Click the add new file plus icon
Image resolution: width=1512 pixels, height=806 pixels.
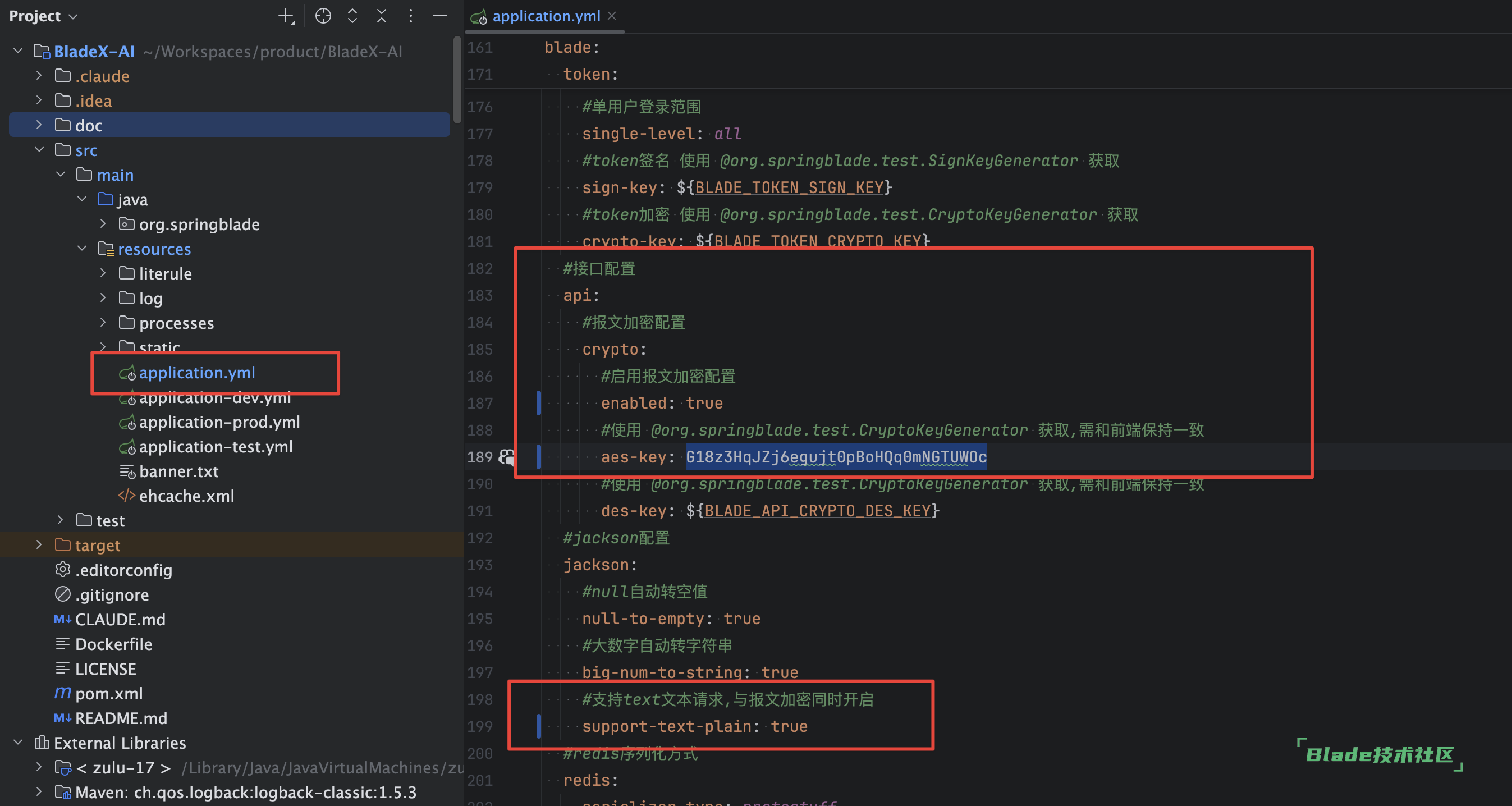click(x=286, y=16)
